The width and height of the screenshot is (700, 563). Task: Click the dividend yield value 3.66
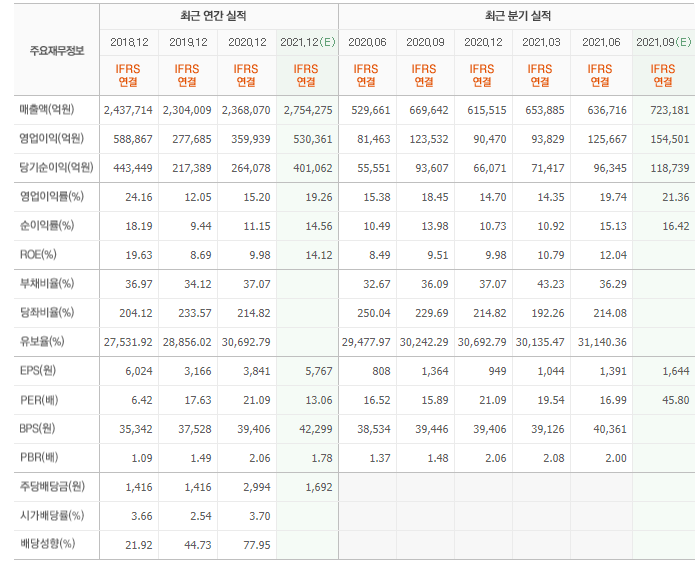tap(142, 517)
